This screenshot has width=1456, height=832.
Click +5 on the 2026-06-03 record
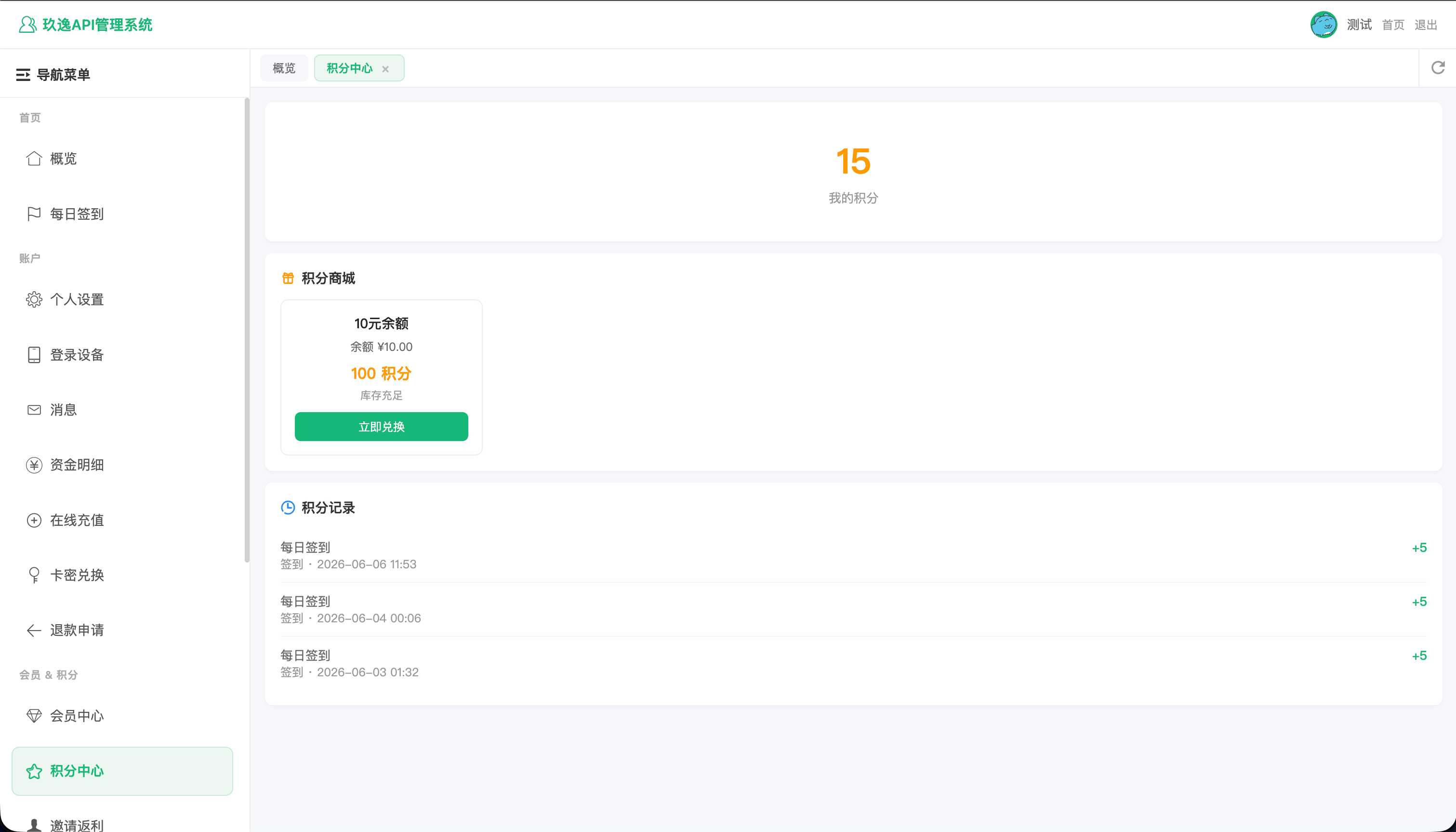[1419, 656]
